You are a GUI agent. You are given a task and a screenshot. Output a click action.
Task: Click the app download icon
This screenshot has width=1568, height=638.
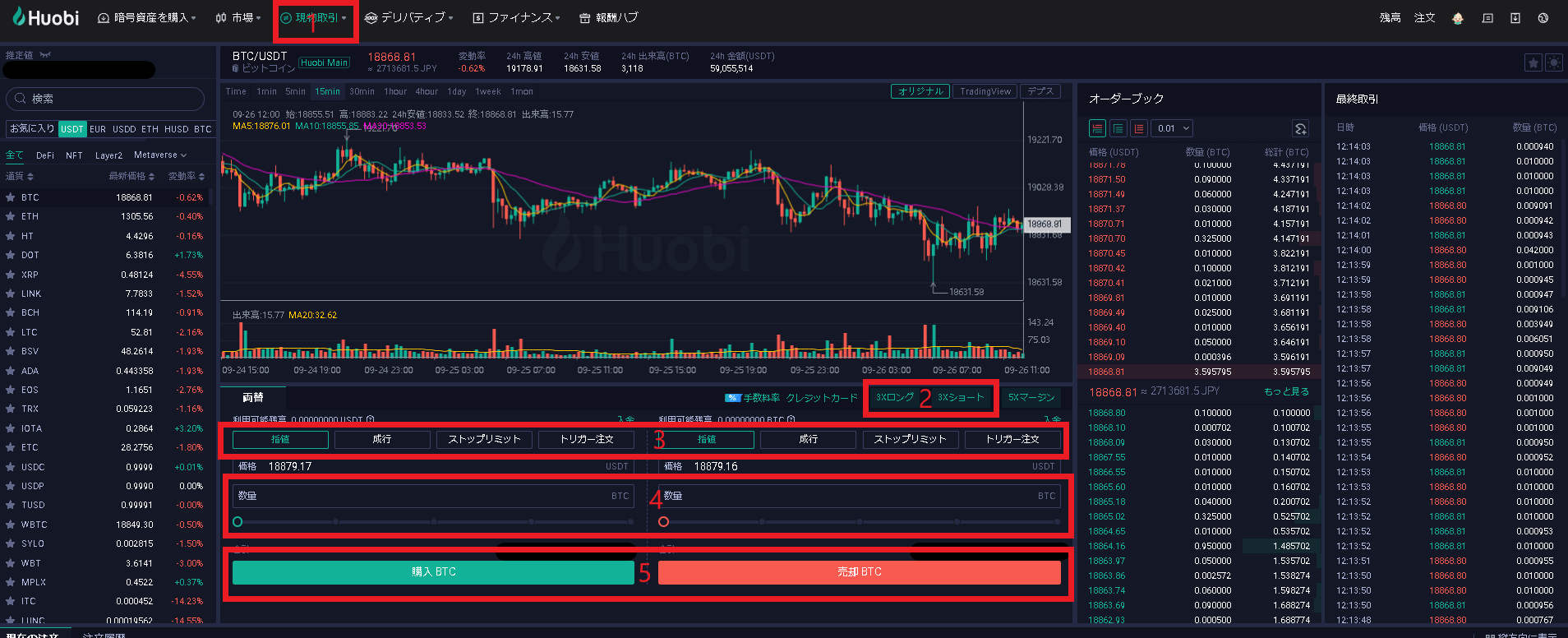tap(1515, 18)
